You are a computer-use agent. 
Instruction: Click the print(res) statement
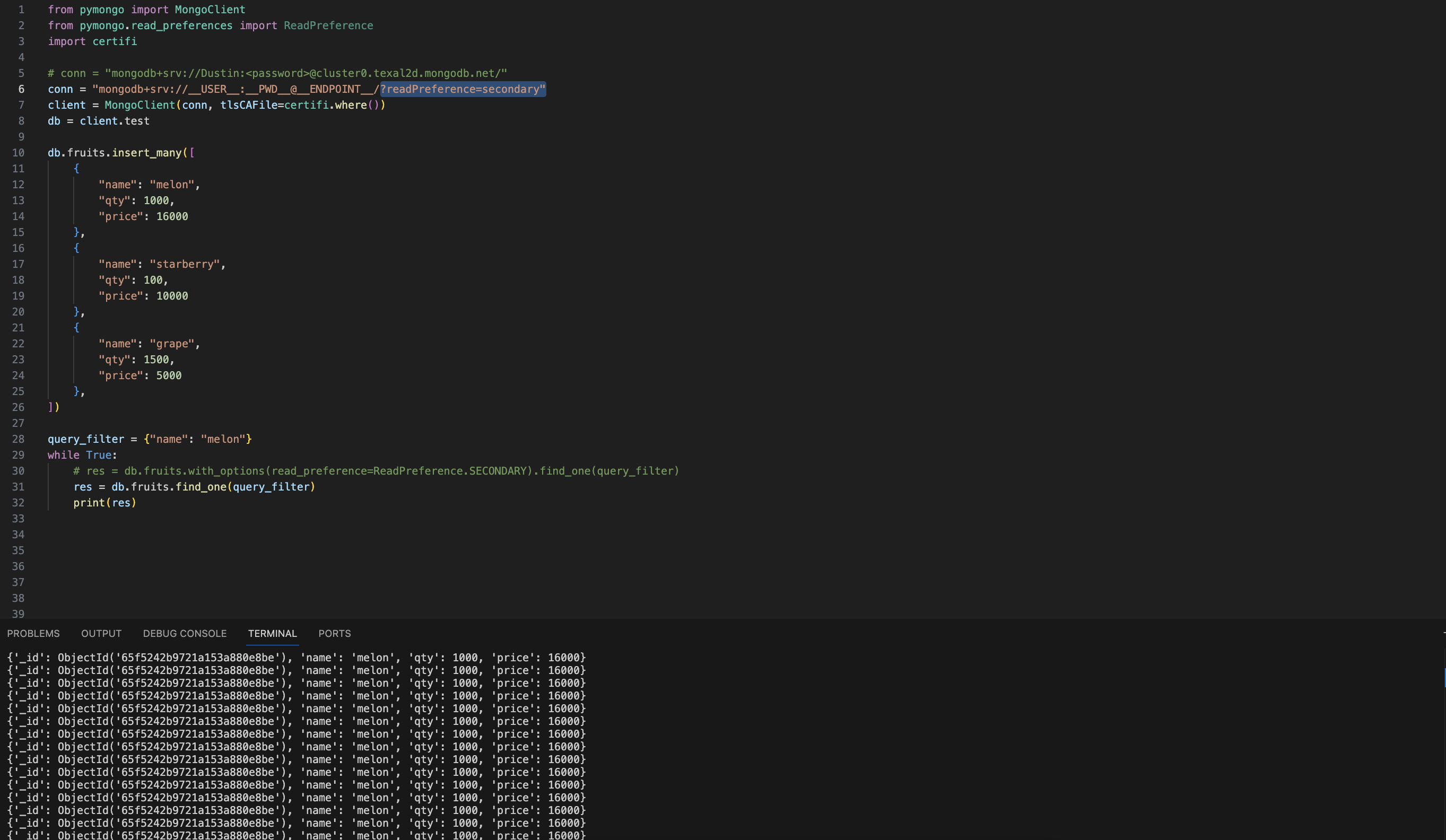[x=104, y=503]
